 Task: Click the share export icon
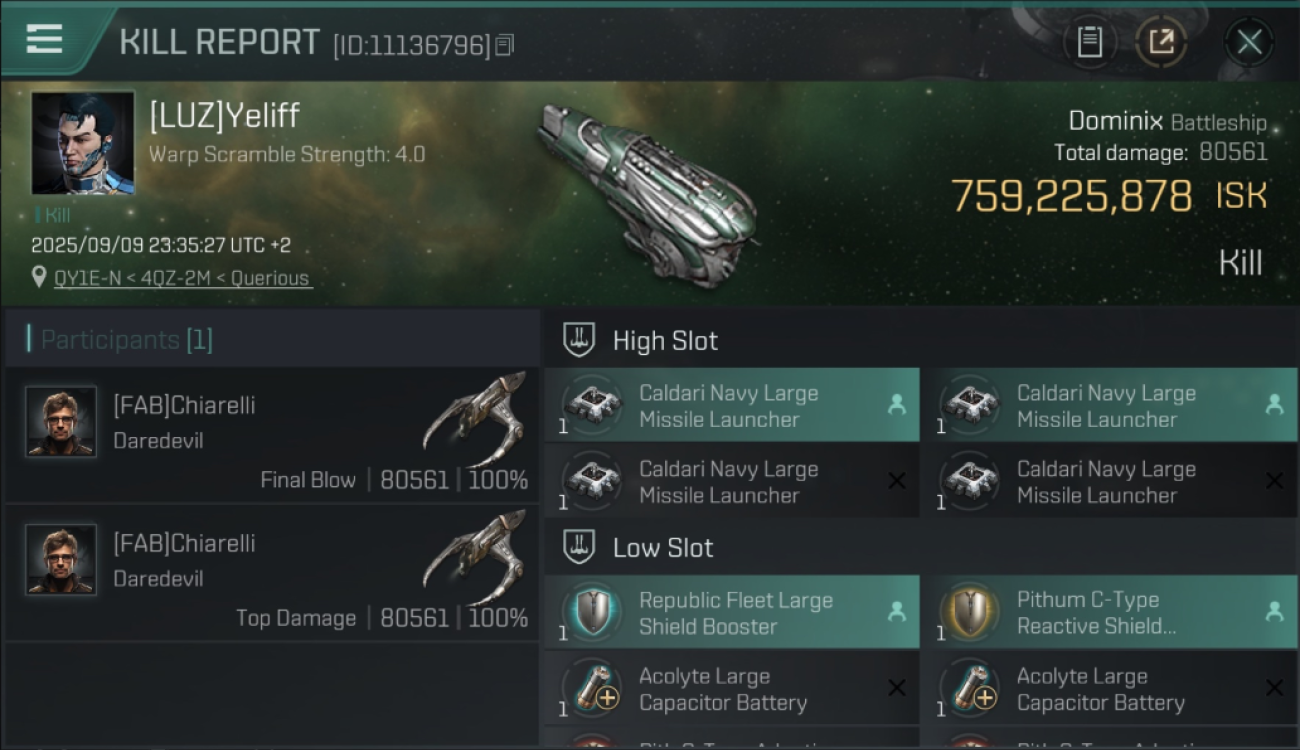[x=1161, y=42]
